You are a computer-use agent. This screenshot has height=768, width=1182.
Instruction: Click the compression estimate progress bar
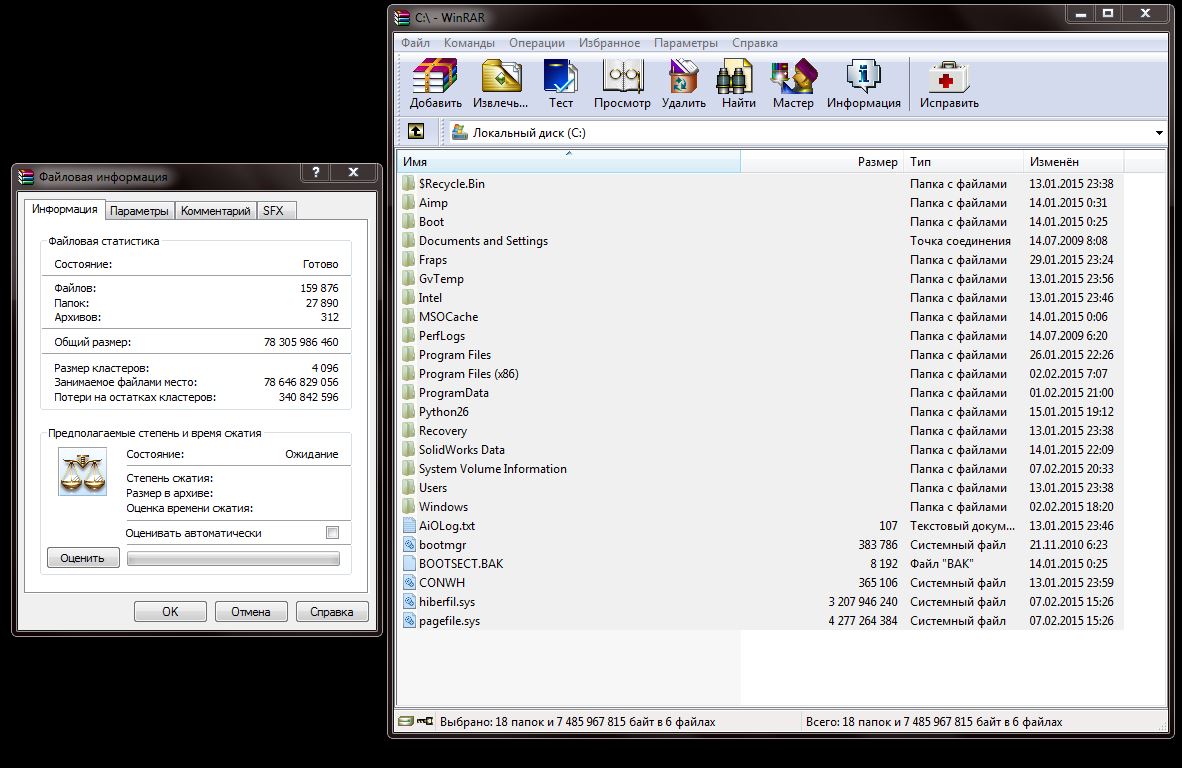233,559
